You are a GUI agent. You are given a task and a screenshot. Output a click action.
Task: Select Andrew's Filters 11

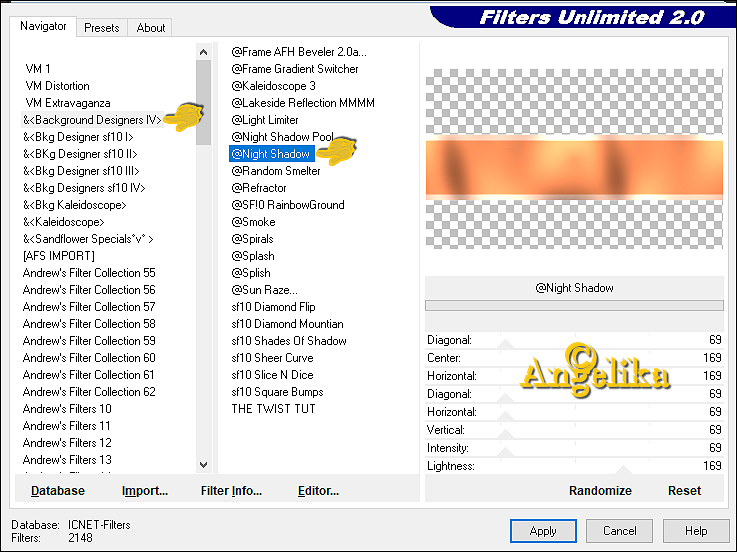point(66,426)
